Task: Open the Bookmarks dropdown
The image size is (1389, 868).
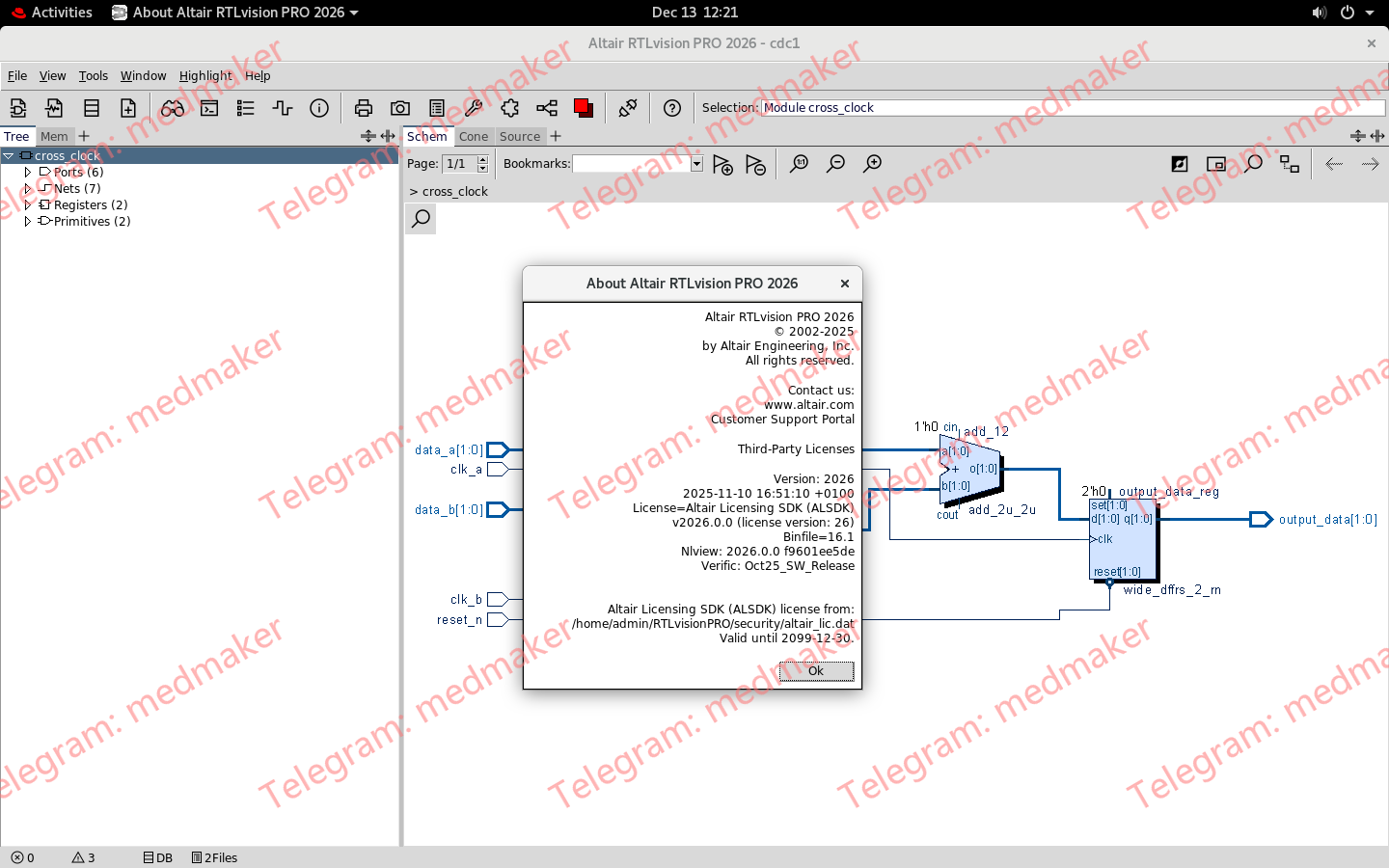Action: coord(696,164)
